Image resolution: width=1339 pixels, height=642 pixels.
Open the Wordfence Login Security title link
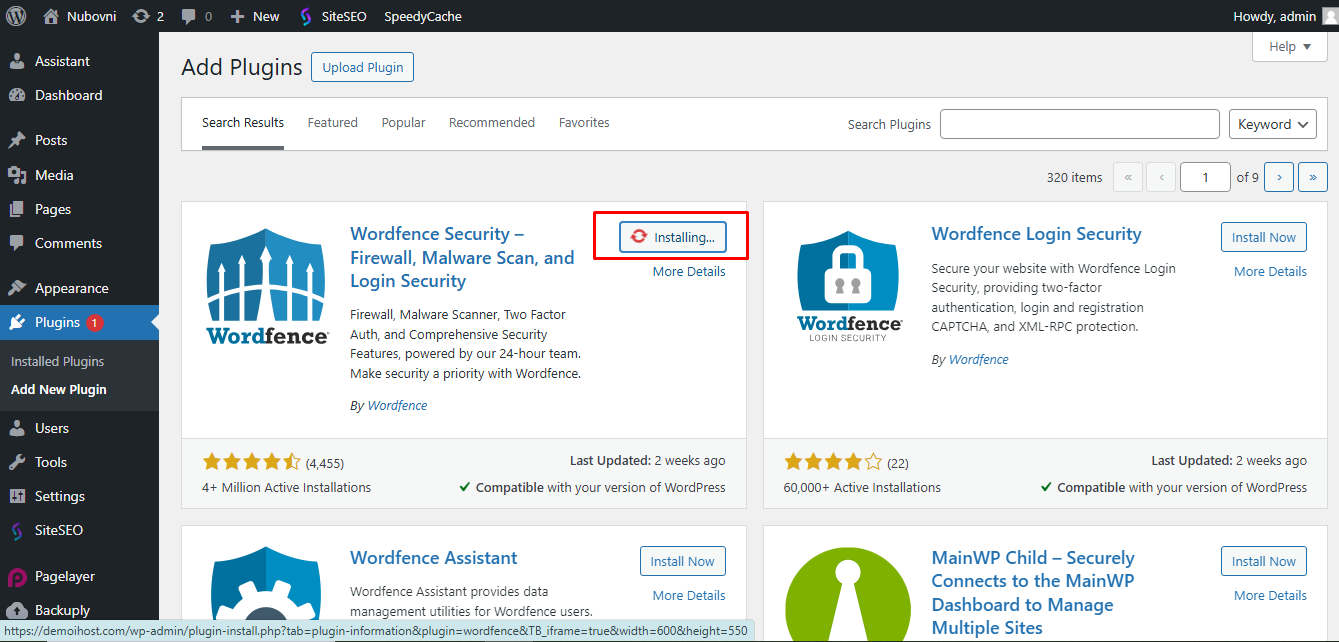[x=1036, y=234]
